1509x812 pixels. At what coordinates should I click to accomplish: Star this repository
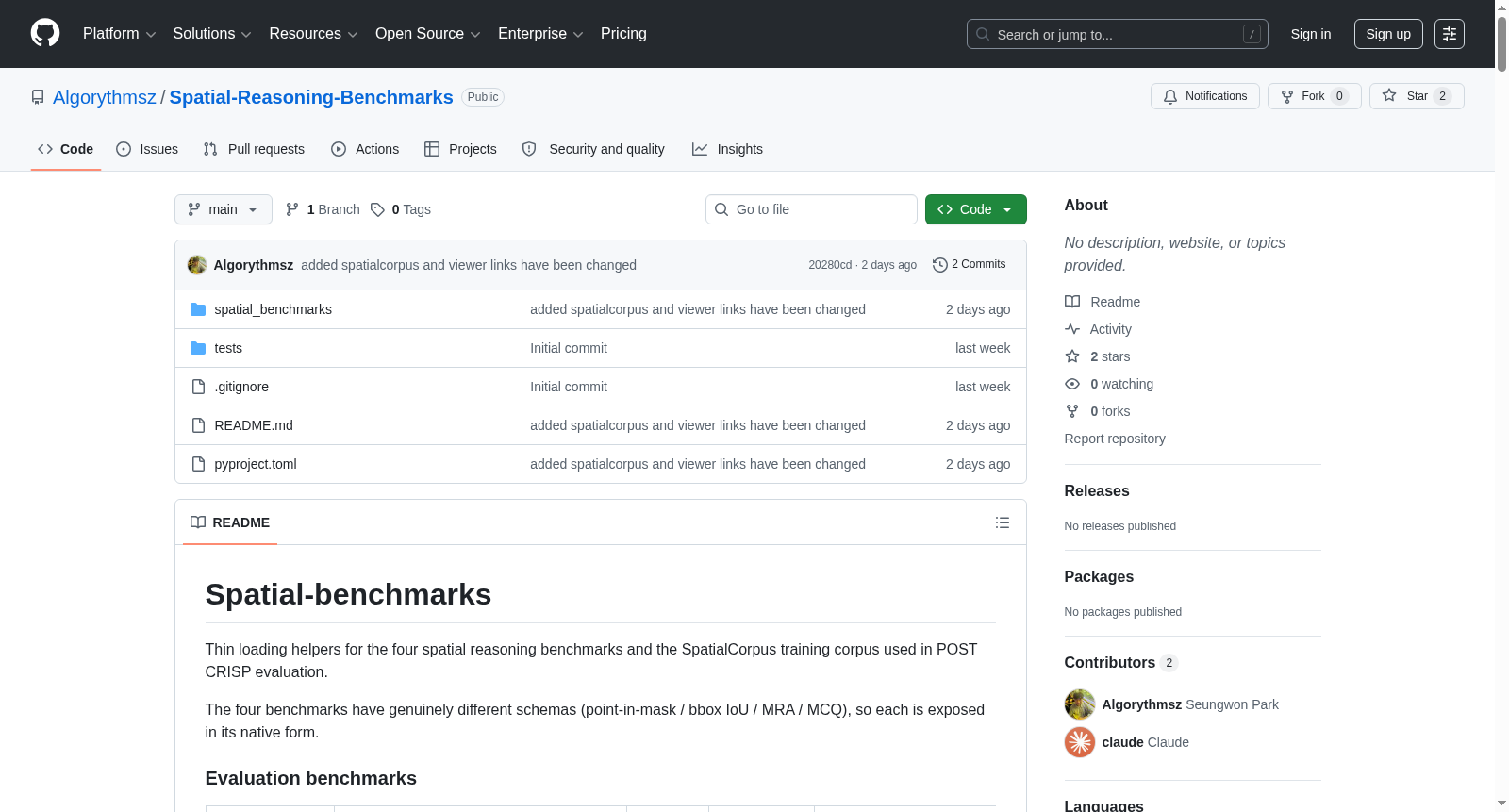coord(1417,96)
